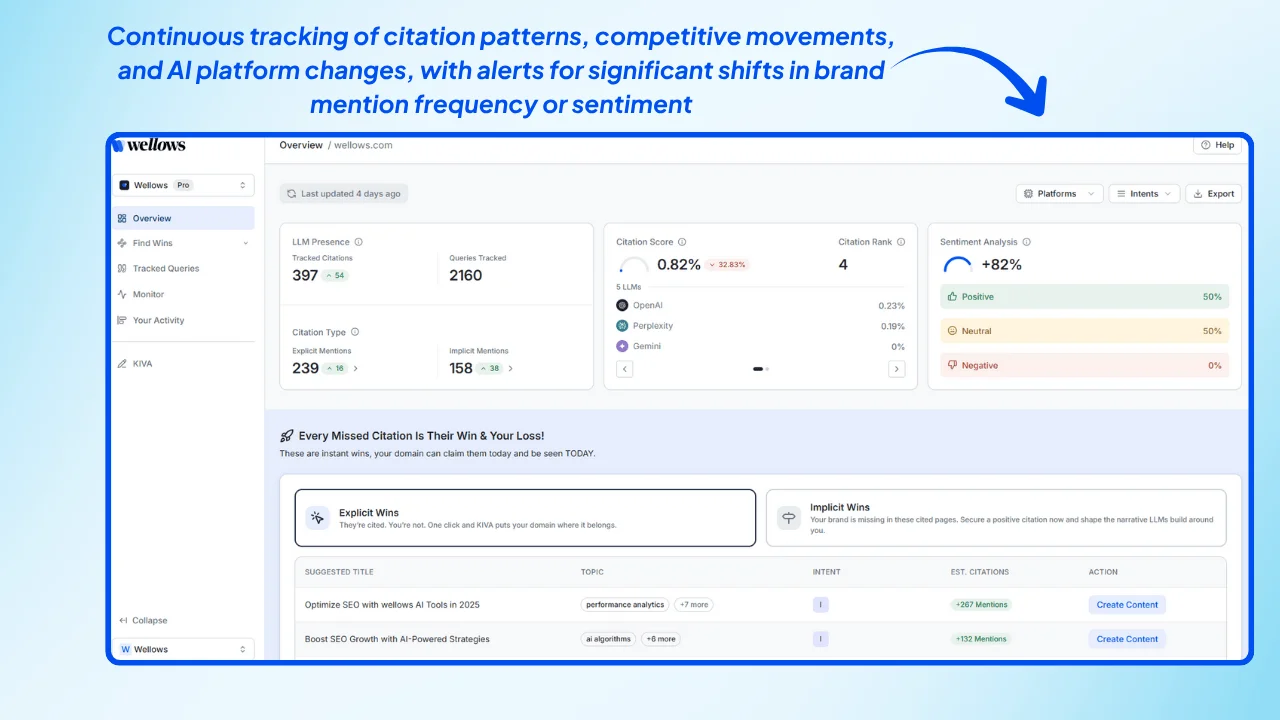The height and width of the screenshot is (720, 1280).
Task: Click the thumbs-down Negative icon
Action: pos(952,365)
